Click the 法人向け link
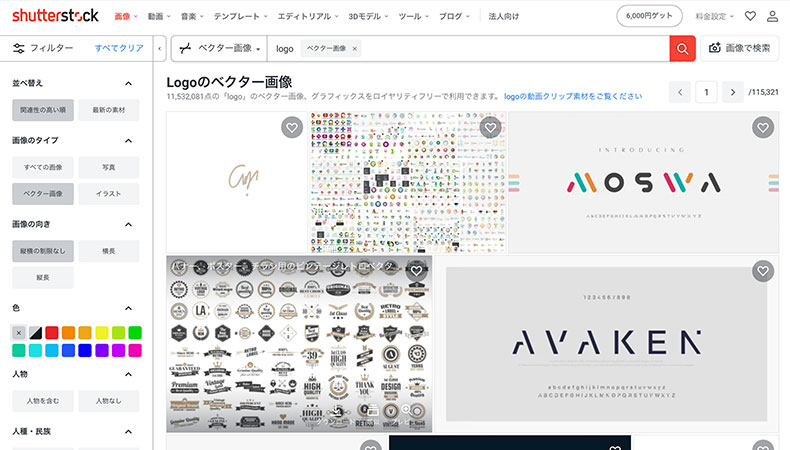 [x=504, y=16]
